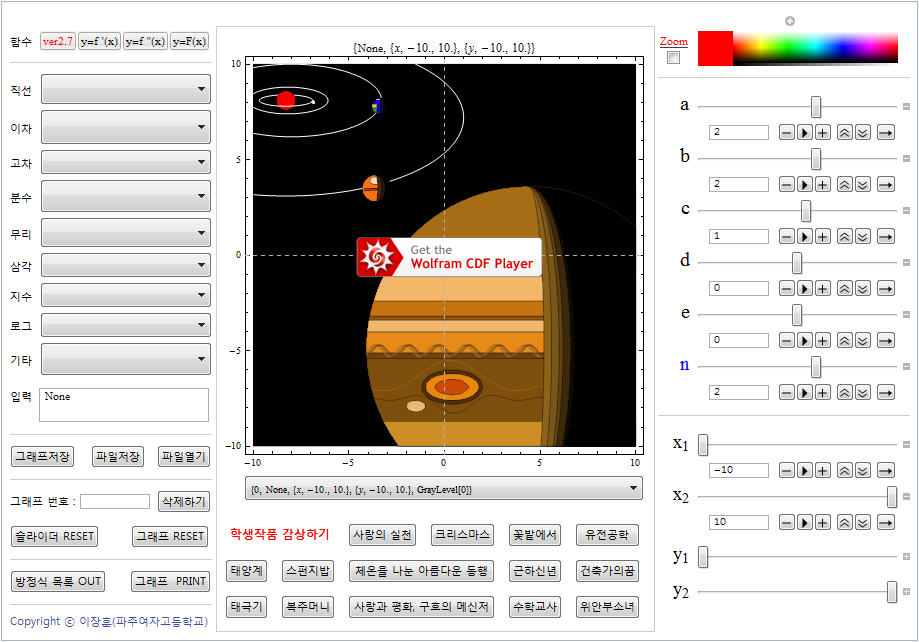
Task: Click the x2 slider handle
Action: [891, 497]
